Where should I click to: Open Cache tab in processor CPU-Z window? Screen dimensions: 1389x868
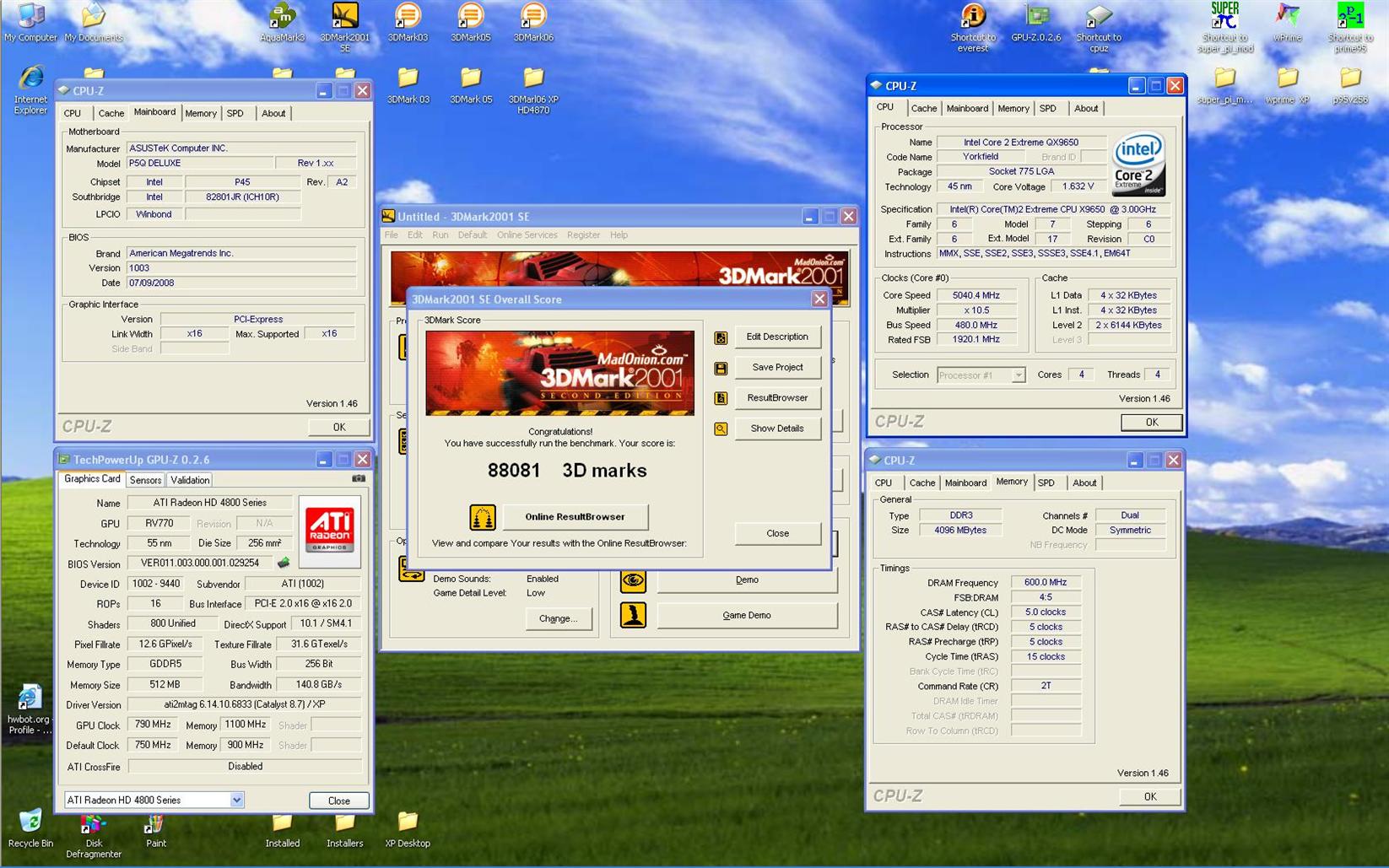[924, 108]
